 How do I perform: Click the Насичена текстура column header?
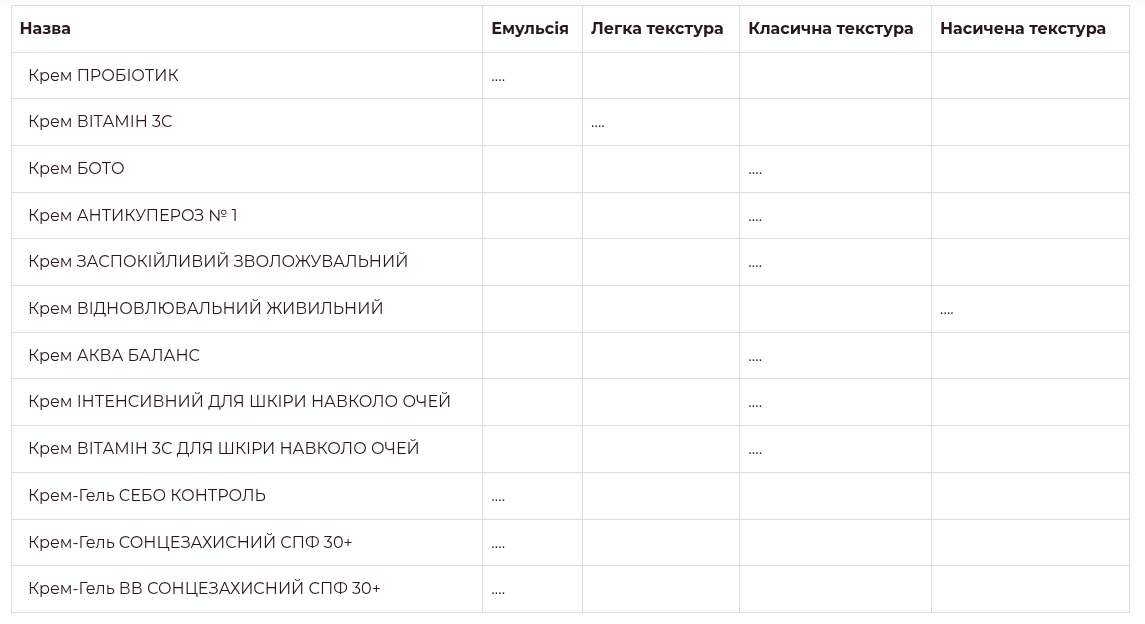1022,28
